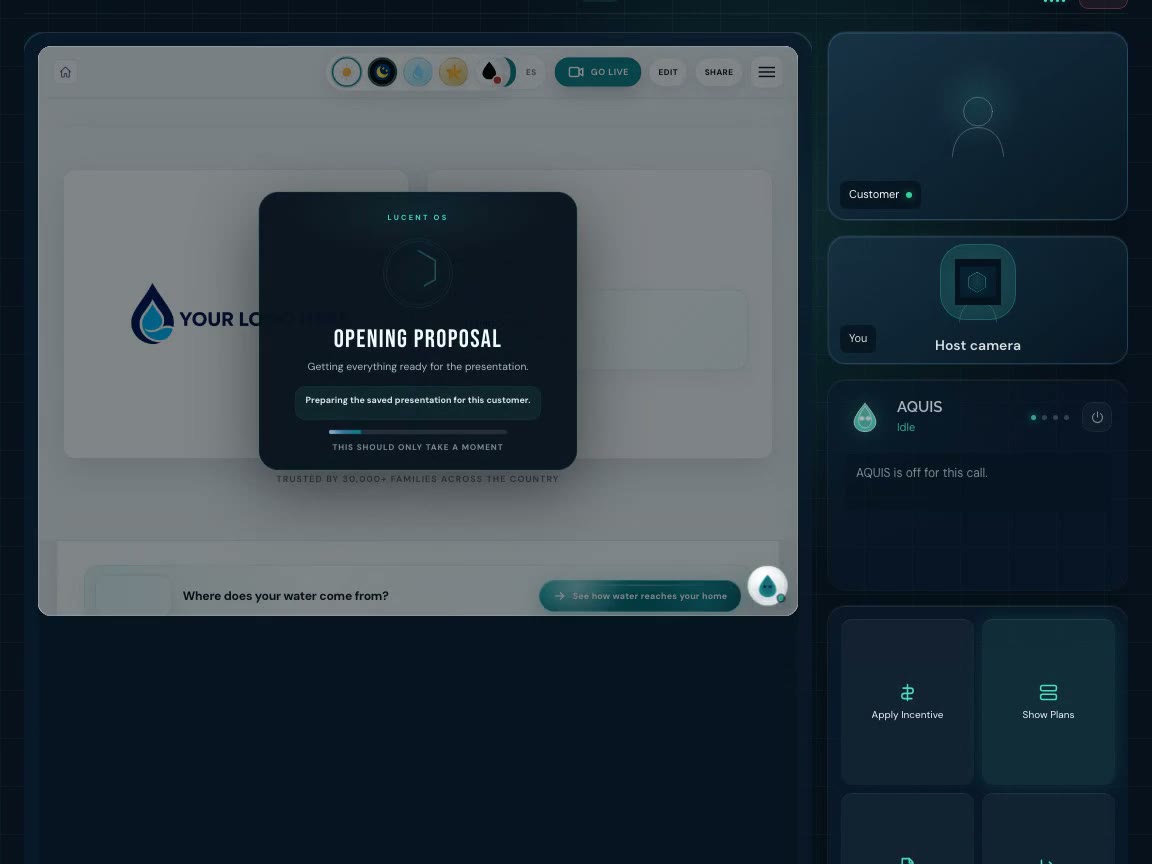Click the Apply Incentive dollar icon

click(907, 692)
